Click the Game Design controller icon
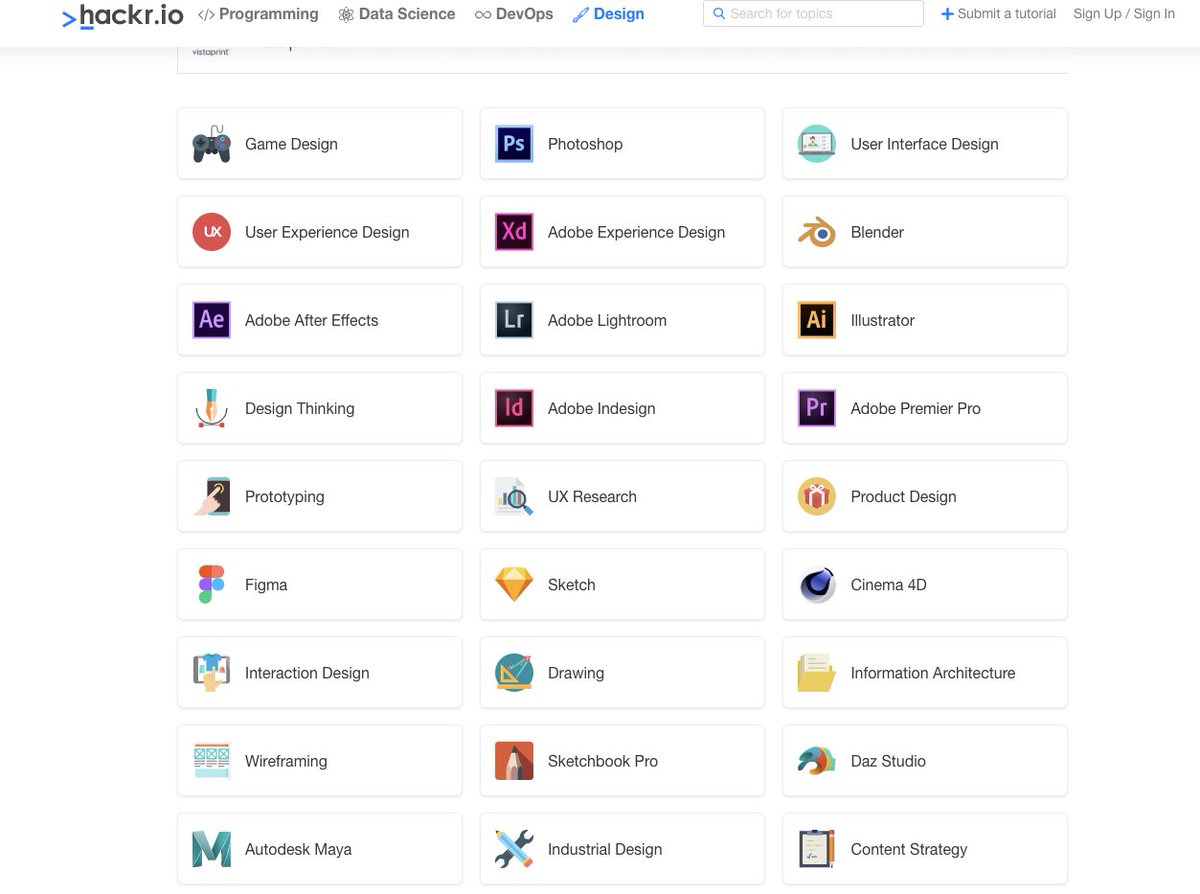 212,144
